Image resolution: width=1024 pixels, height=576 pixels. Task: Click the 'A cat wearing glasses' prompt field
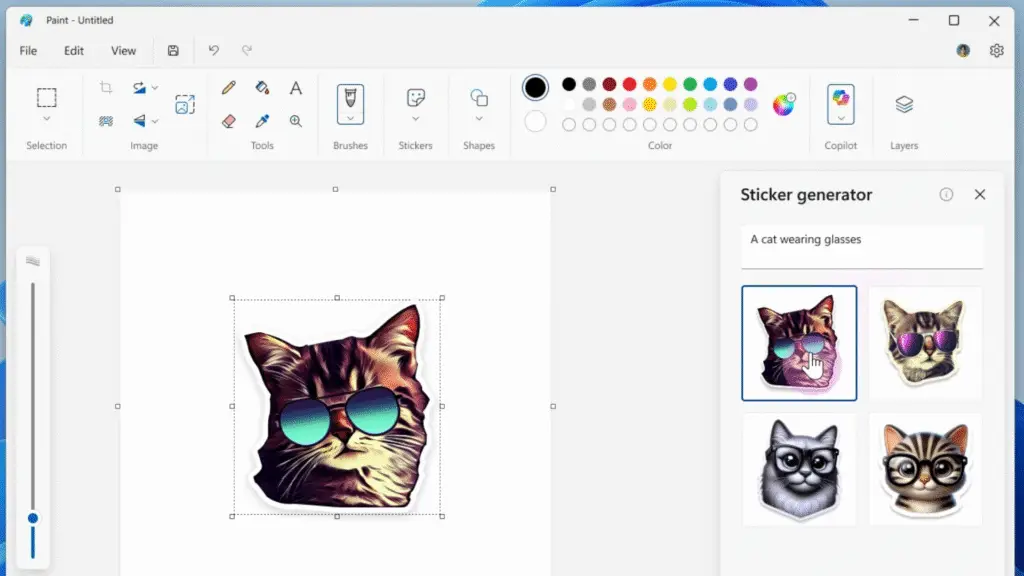861,247
